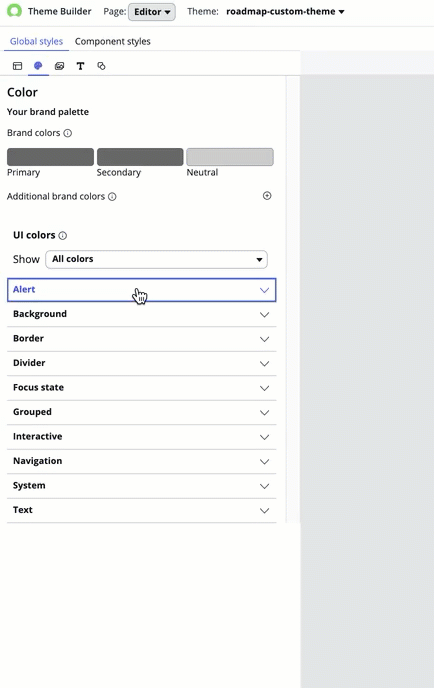Open the roadmap-custom-theme theme dropdown

click(x=285, y=12)
